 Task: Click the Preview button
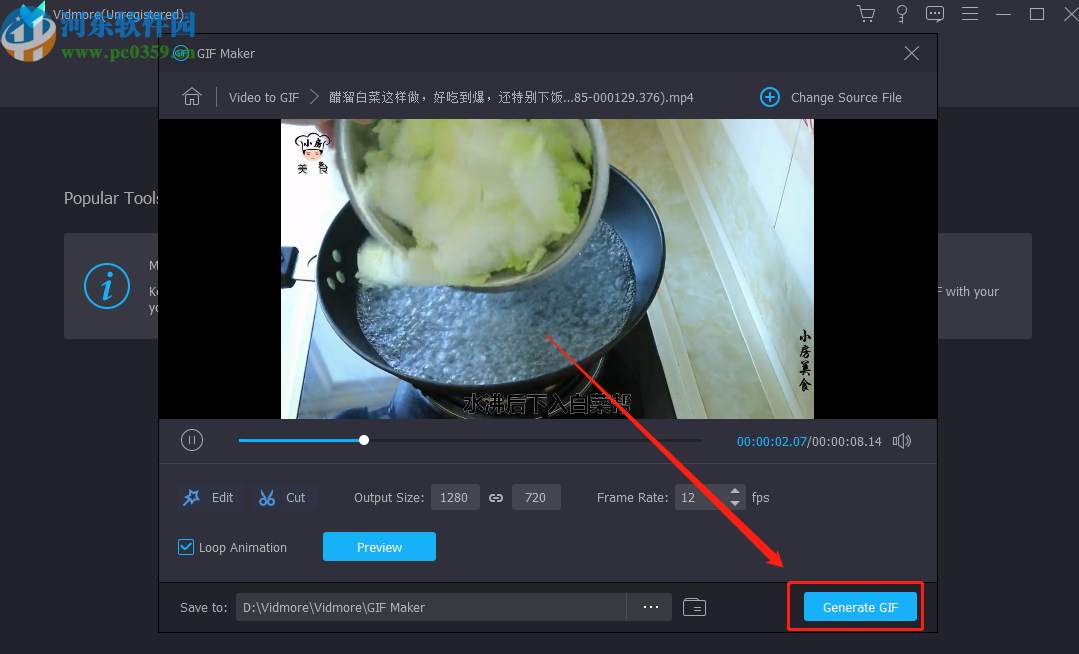point(379,547)
